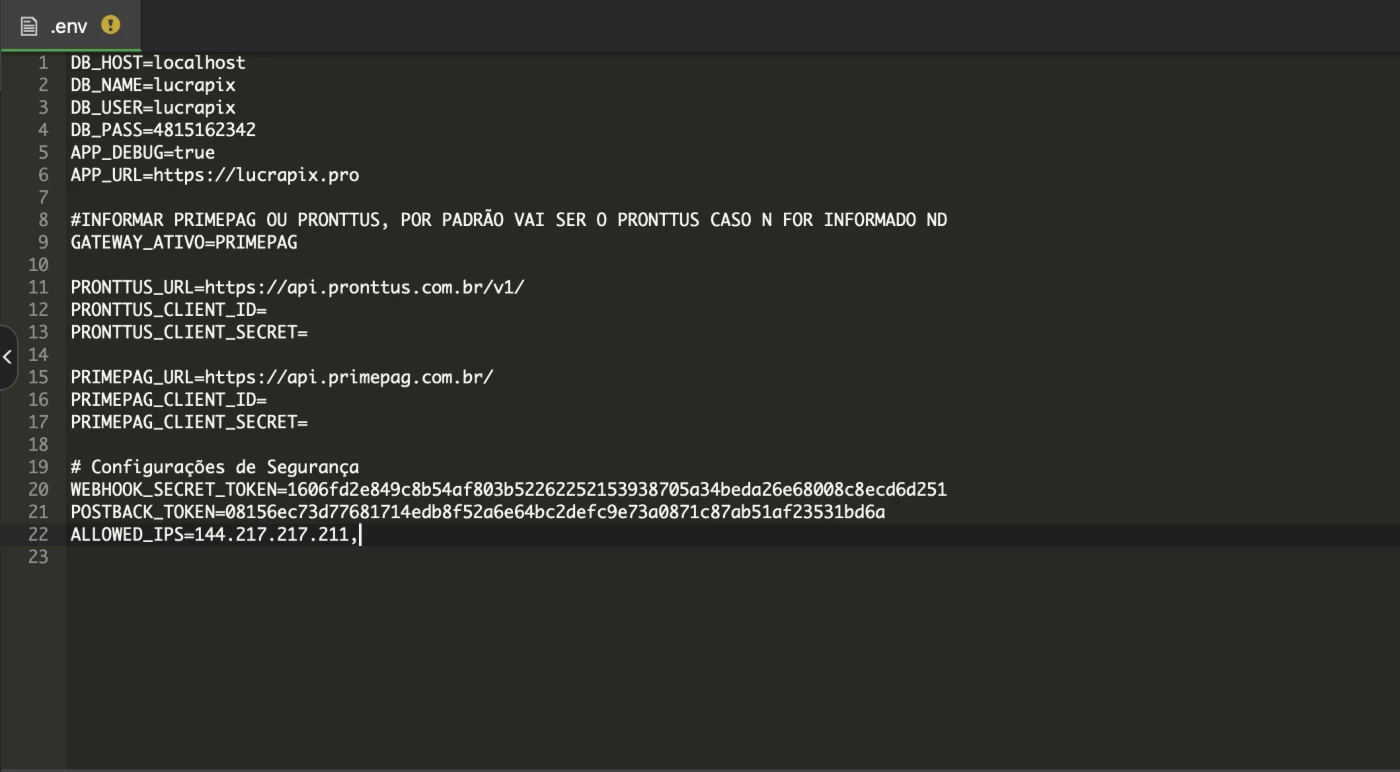Click the GATEWAY_ATIVO=PRIMEPAG line
The image size is (1400, 772).
(184, 242)
